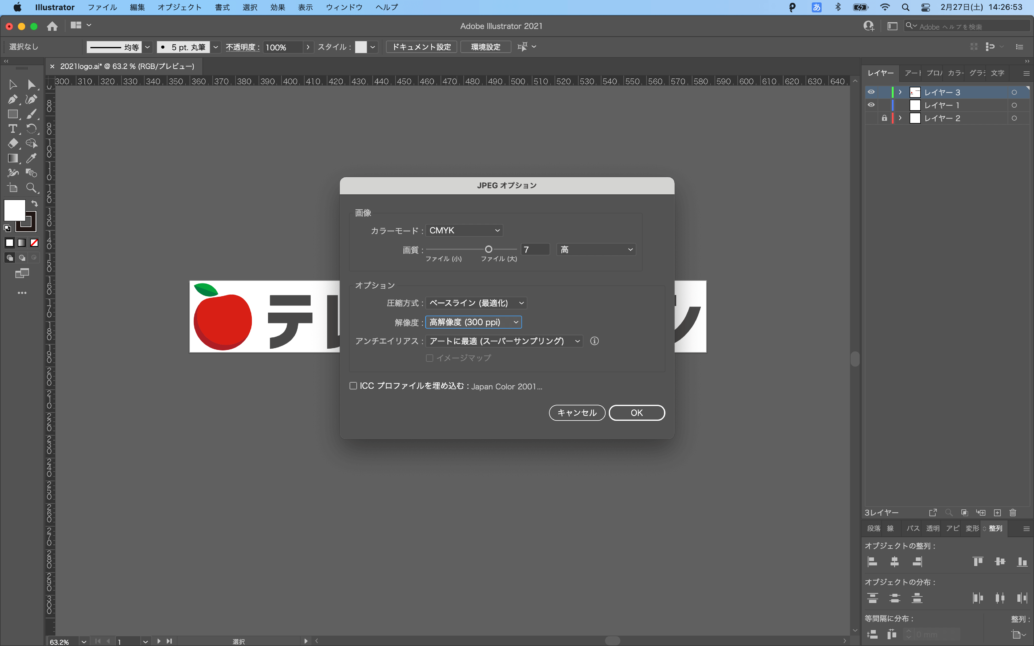1034x646 pixels.
Task: Create new layer in Layers panel
Action: [x=997, y=513]
